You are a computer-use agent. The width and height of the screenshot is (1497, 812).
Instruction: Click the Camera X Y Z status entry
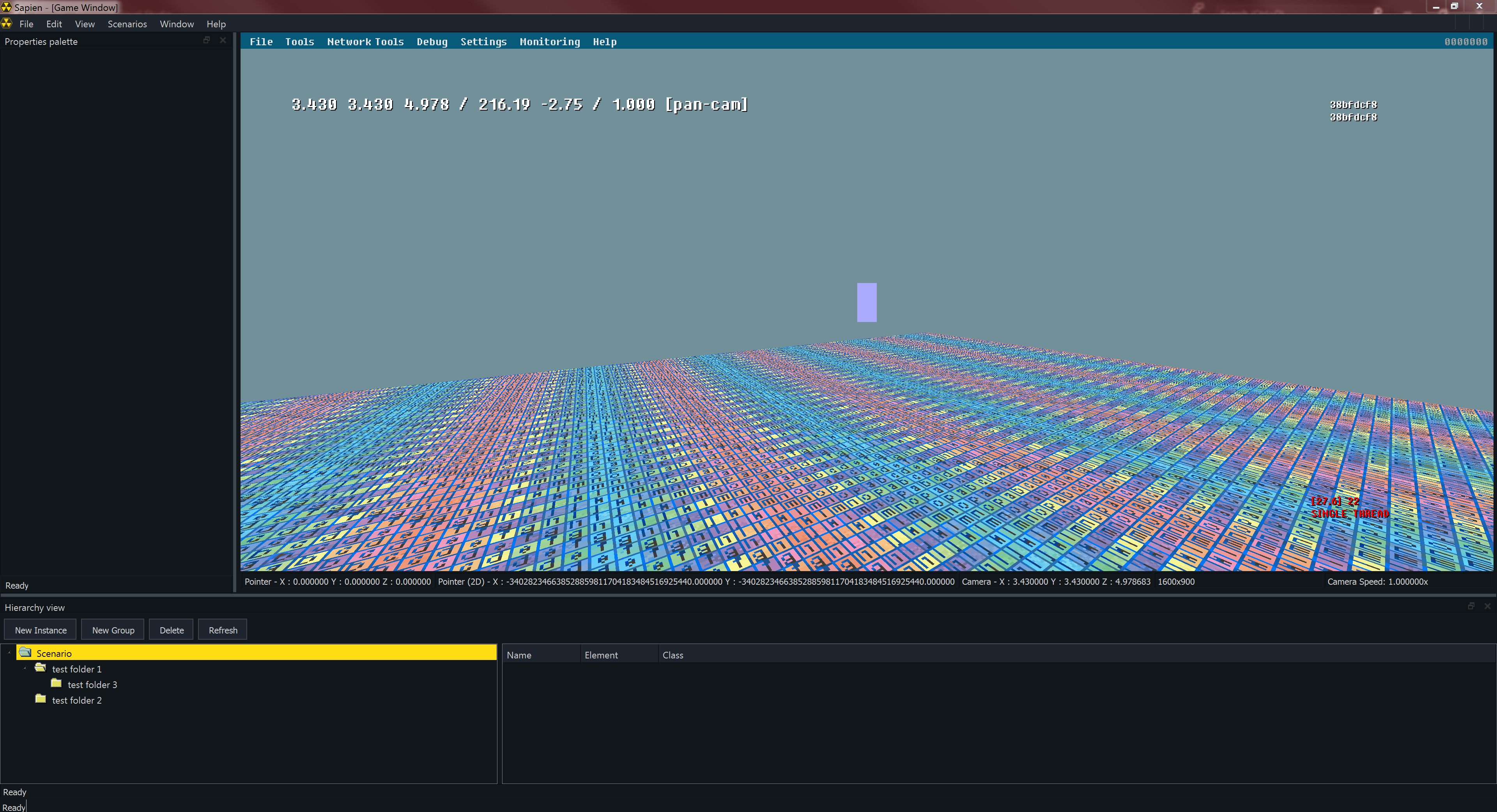(x=1056, y=582)
